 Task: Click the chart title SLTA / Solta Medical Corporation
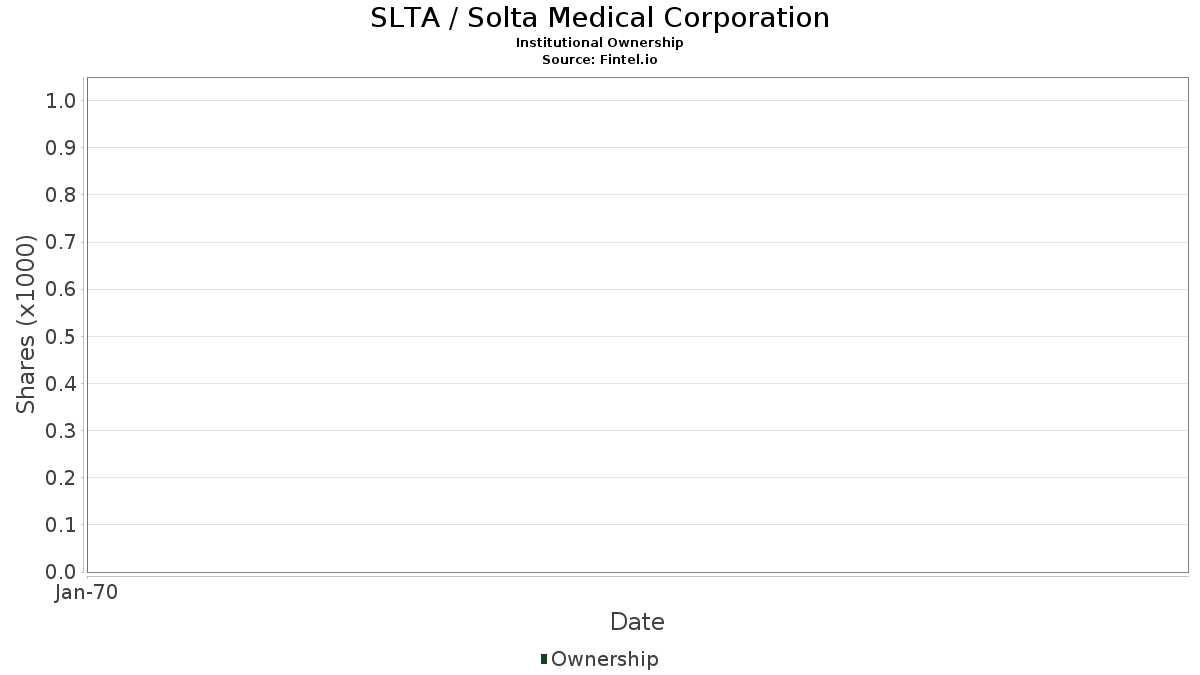(x=600, y=18)
